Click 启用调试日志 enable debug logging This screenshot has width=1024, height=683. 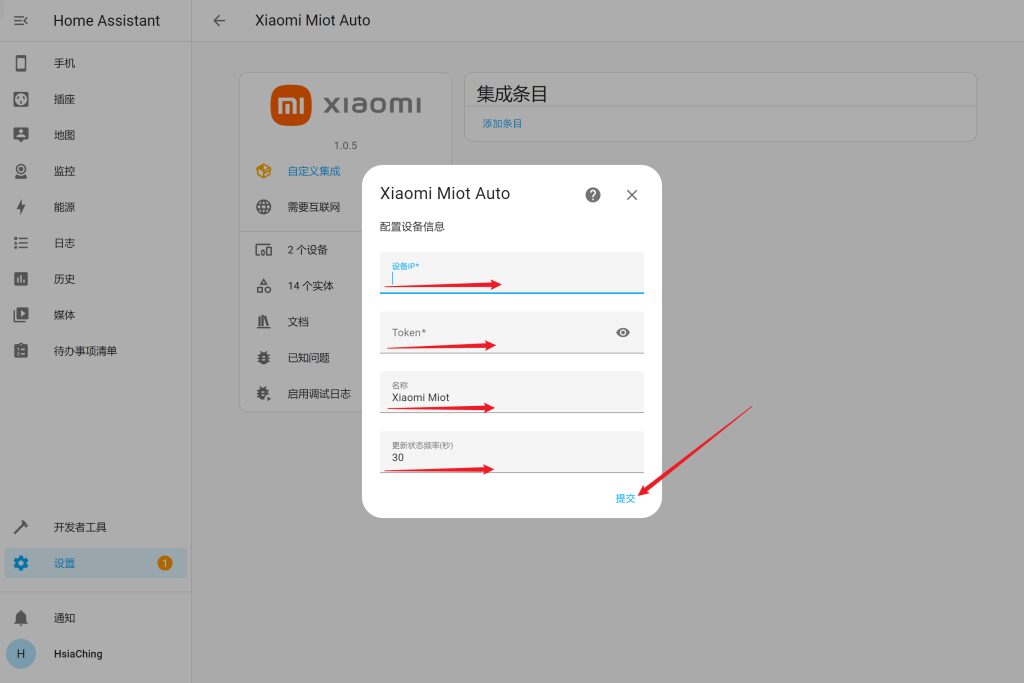tap(319, 394)
